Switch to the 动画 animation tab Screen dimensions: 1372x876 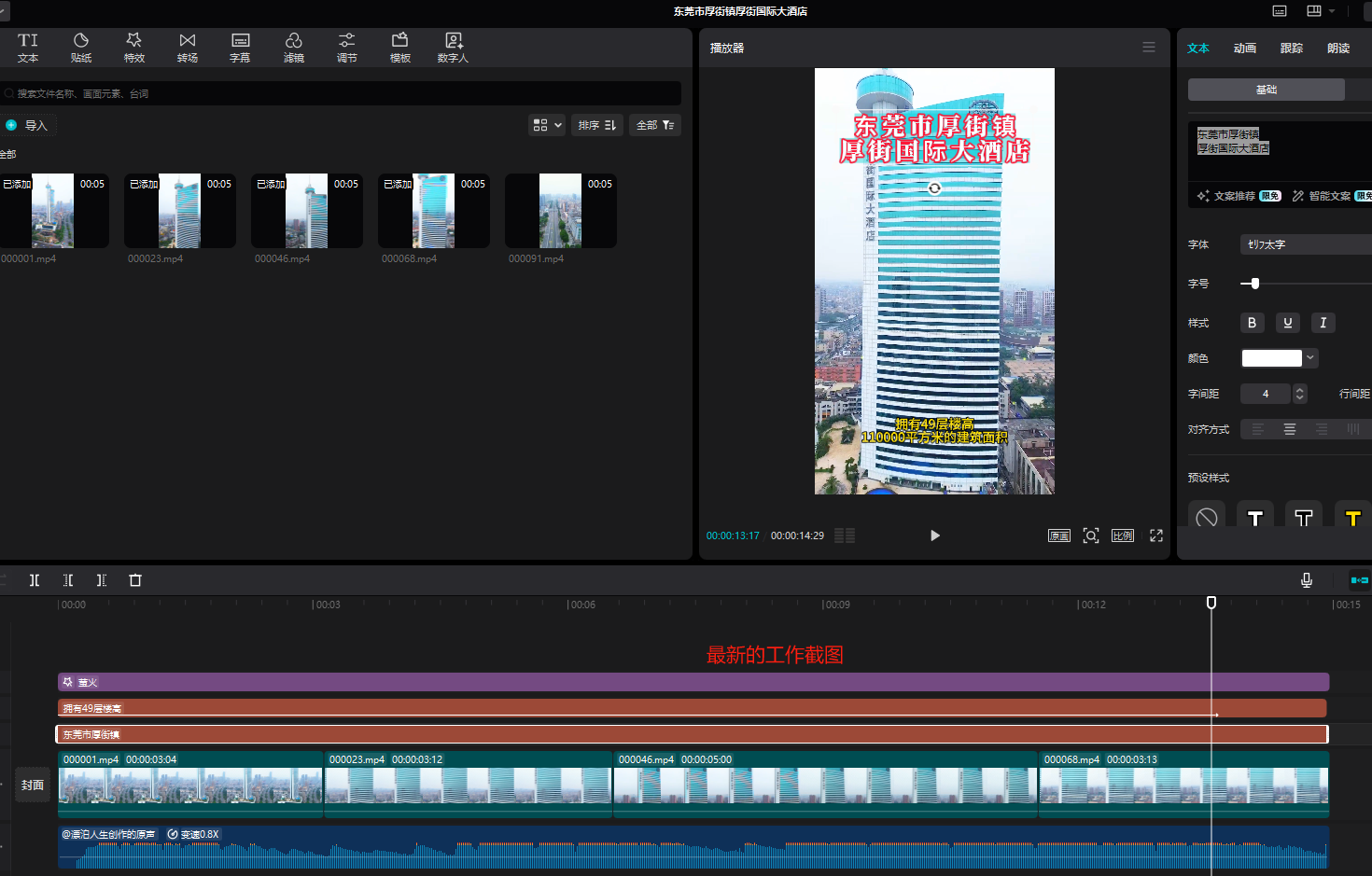[1245, 49]
